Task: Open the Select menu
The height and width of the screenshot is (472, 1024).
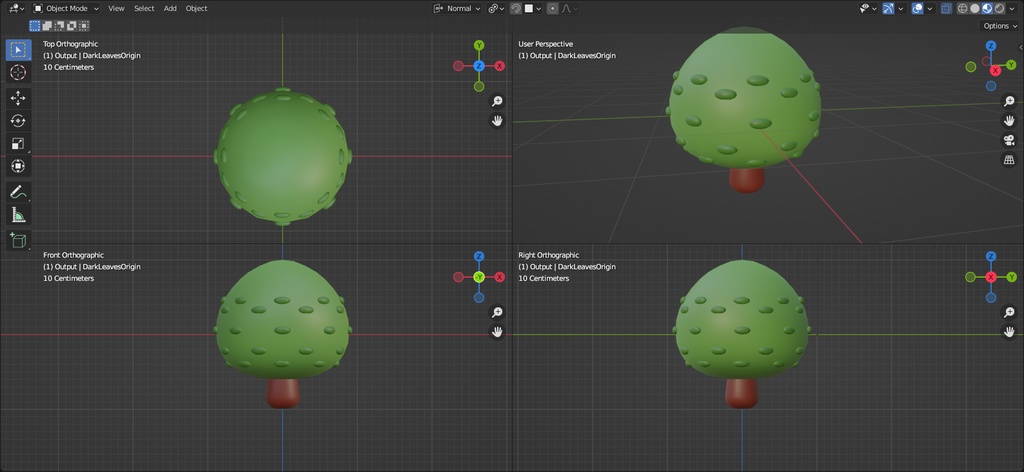Action: click(144, 8)
